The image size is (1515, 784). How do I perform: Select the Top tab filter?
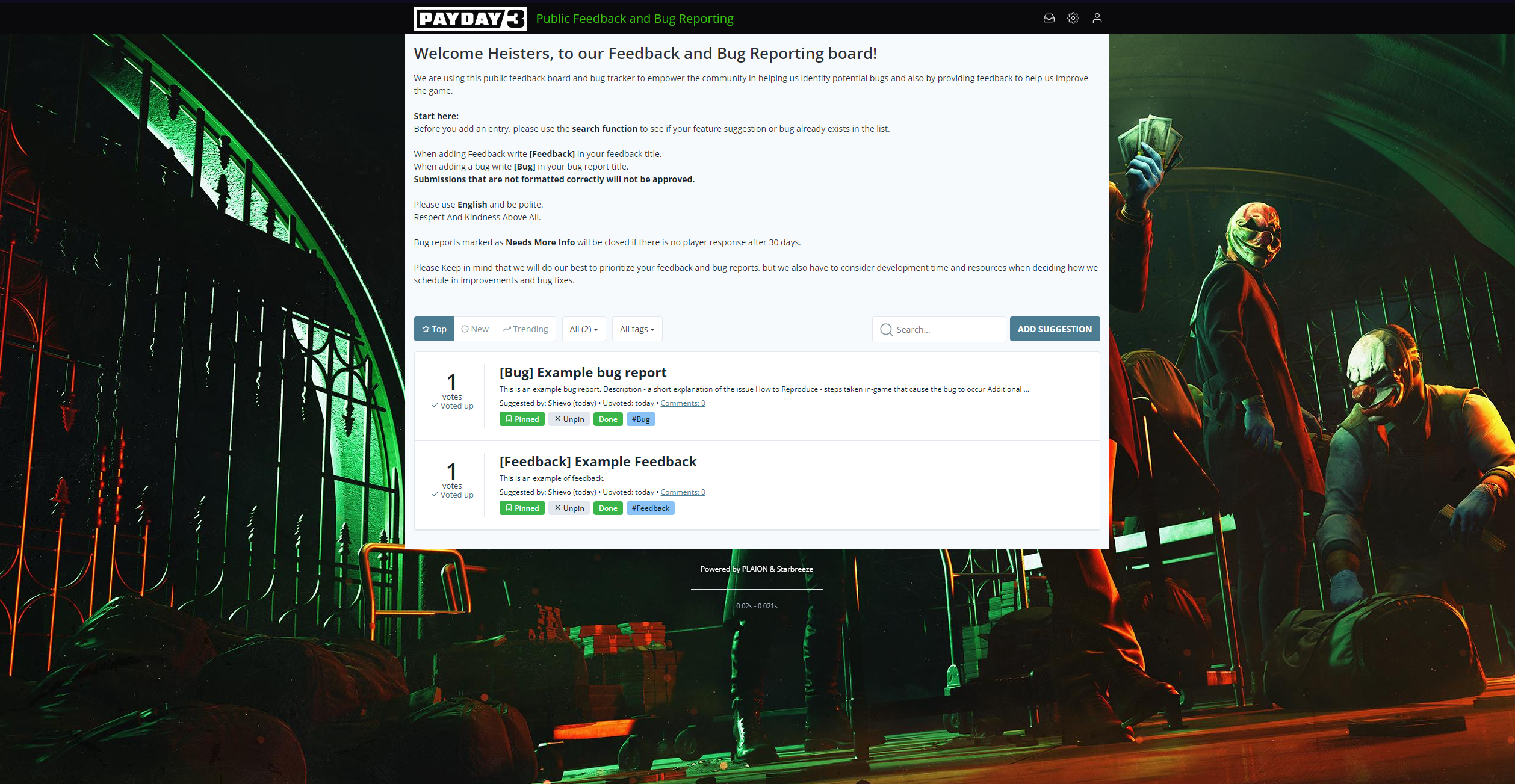(x=434, y=328)
